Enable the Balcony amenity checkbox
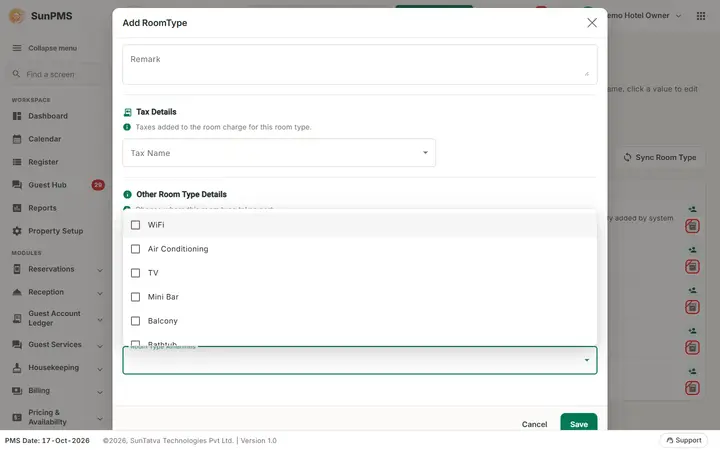The image size is (720, 450). pyautogui.click(x=135, y=321)
